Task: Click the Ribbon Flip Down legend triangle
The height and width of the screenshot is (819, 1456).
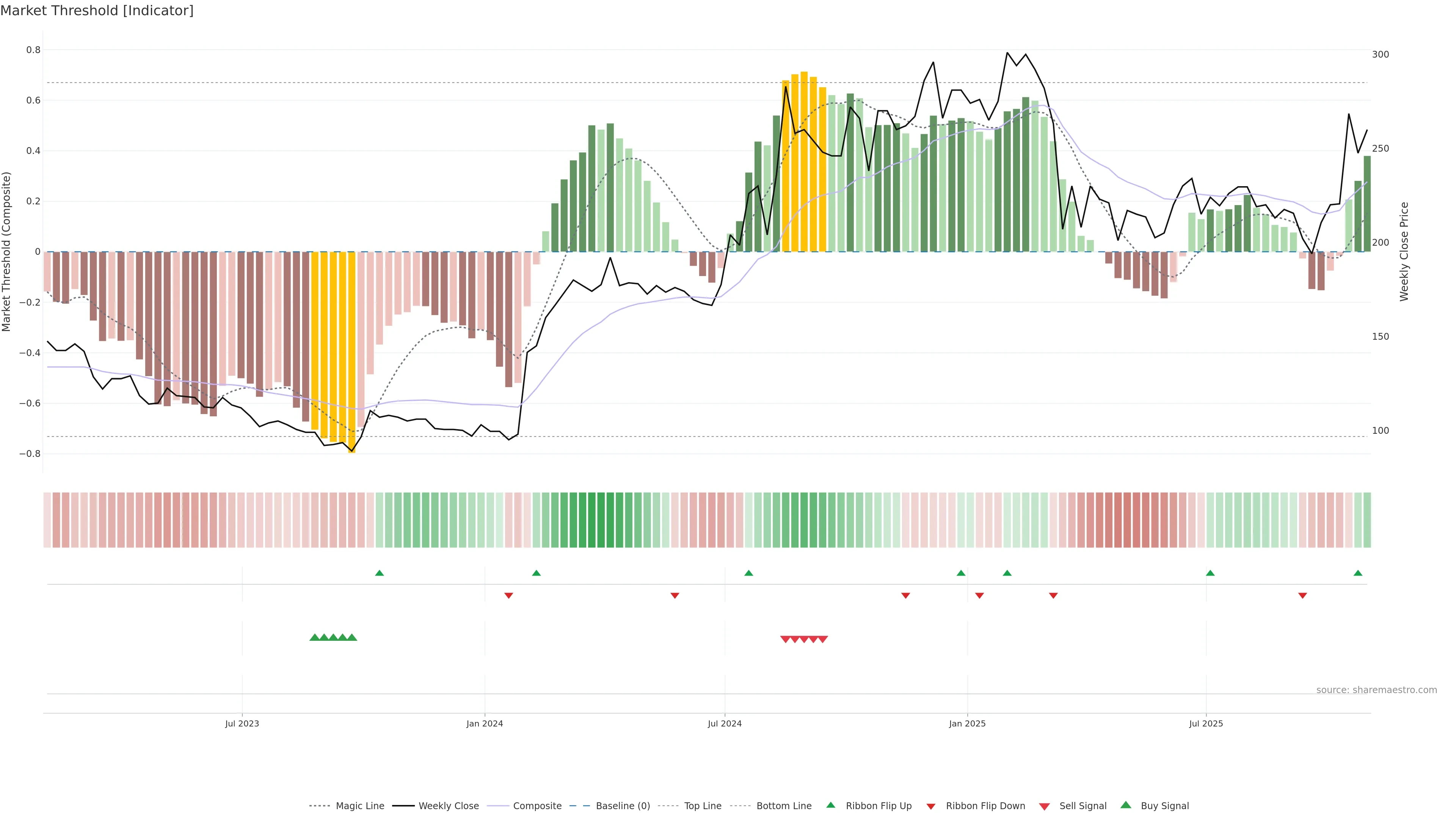Action: [x=931, y=806]
